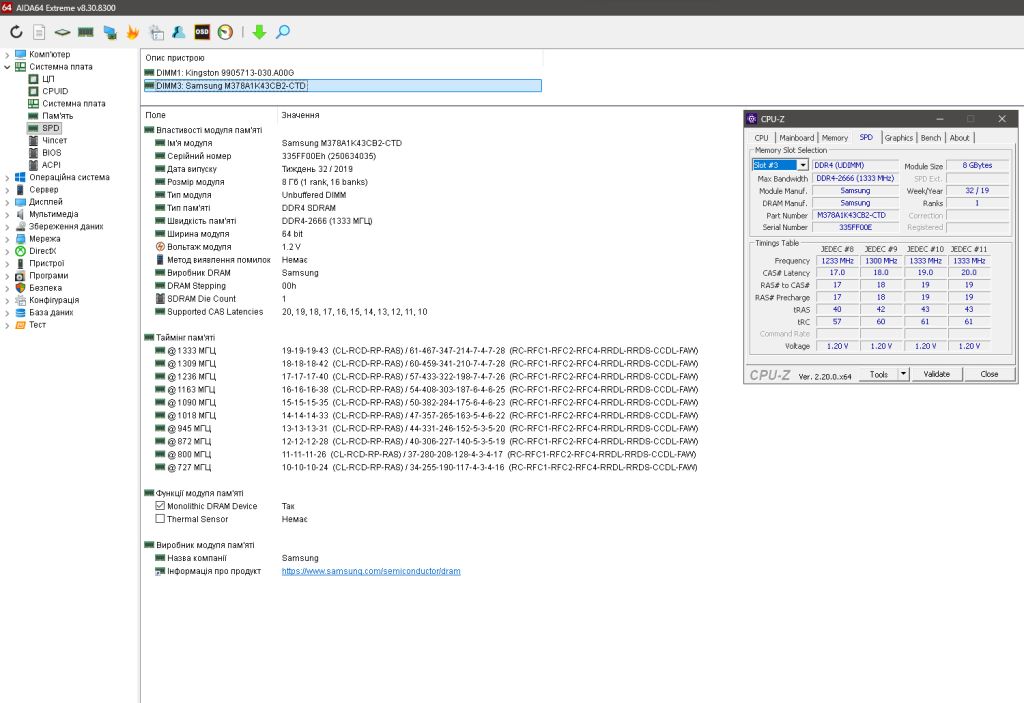Screen dimensions: 1024x703
Task: Open the samsung.com semiconductor dram link
Action: click(x=371, y=571)
